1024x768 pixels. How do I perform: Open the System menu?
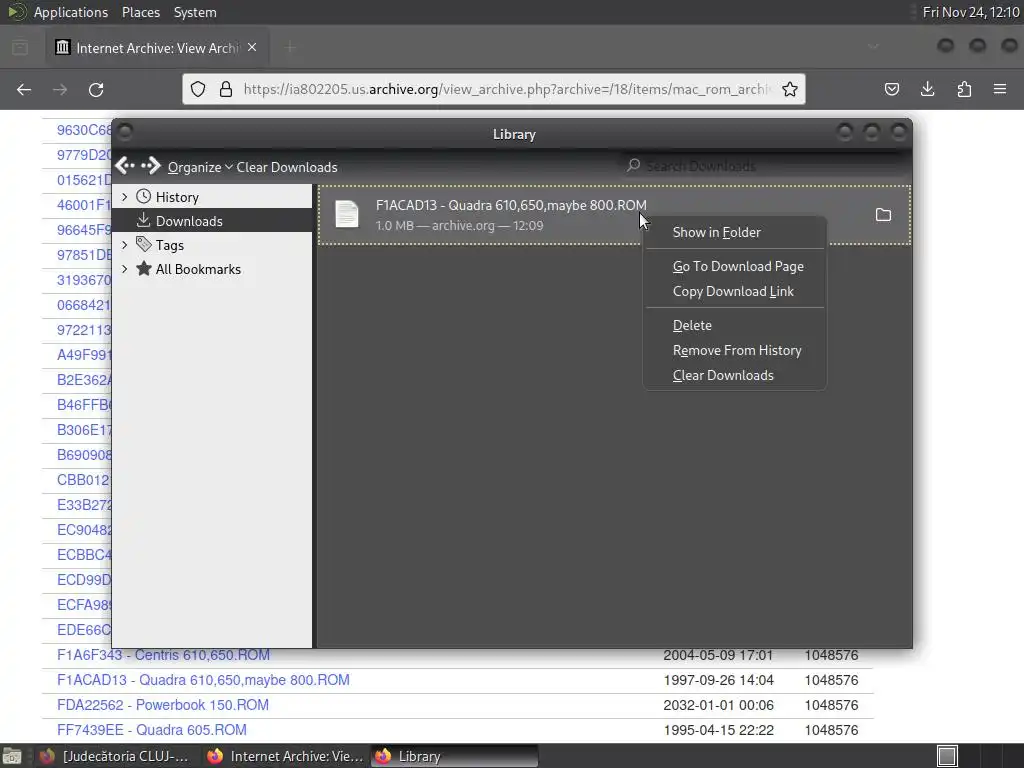(x=195, y=12)
